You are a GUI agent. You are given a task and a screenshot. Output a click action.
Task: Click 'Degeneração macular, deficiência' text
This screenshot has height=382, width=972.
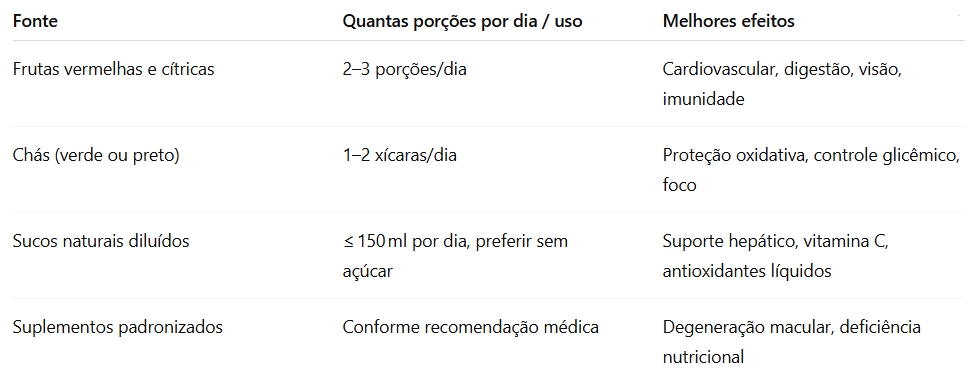(792, 327)
